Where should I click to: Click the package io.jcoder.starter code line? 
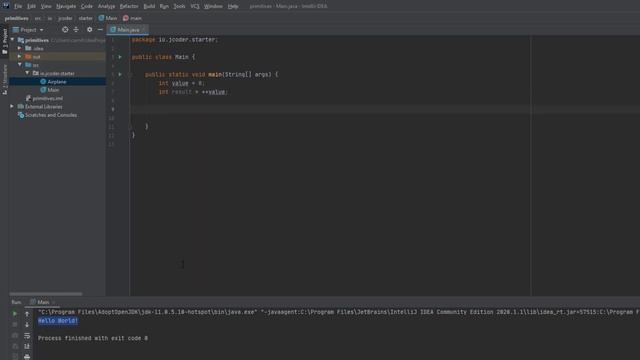[x=175, y=40]
